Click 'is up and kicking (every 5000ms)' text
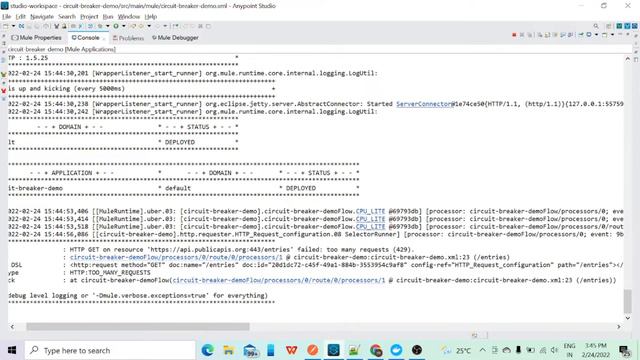 (66, 89)
